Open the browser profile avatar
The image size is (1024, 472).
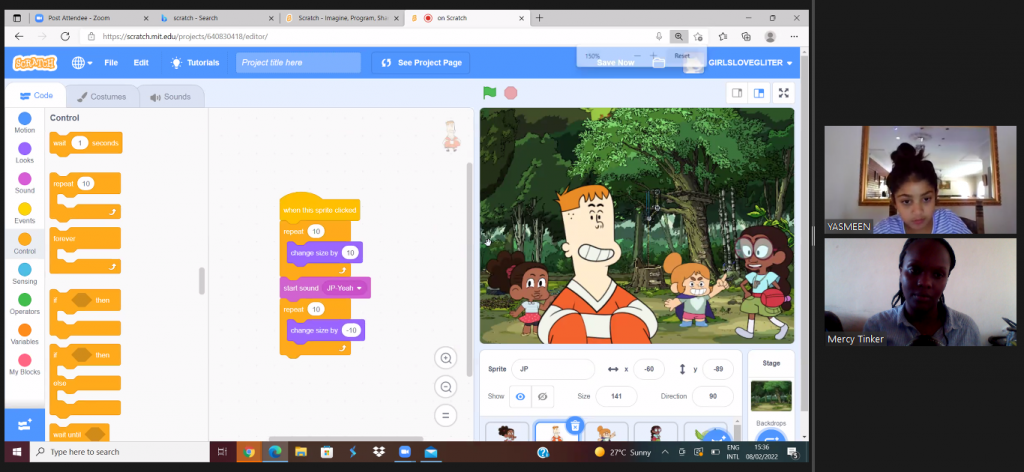point(771,37)
